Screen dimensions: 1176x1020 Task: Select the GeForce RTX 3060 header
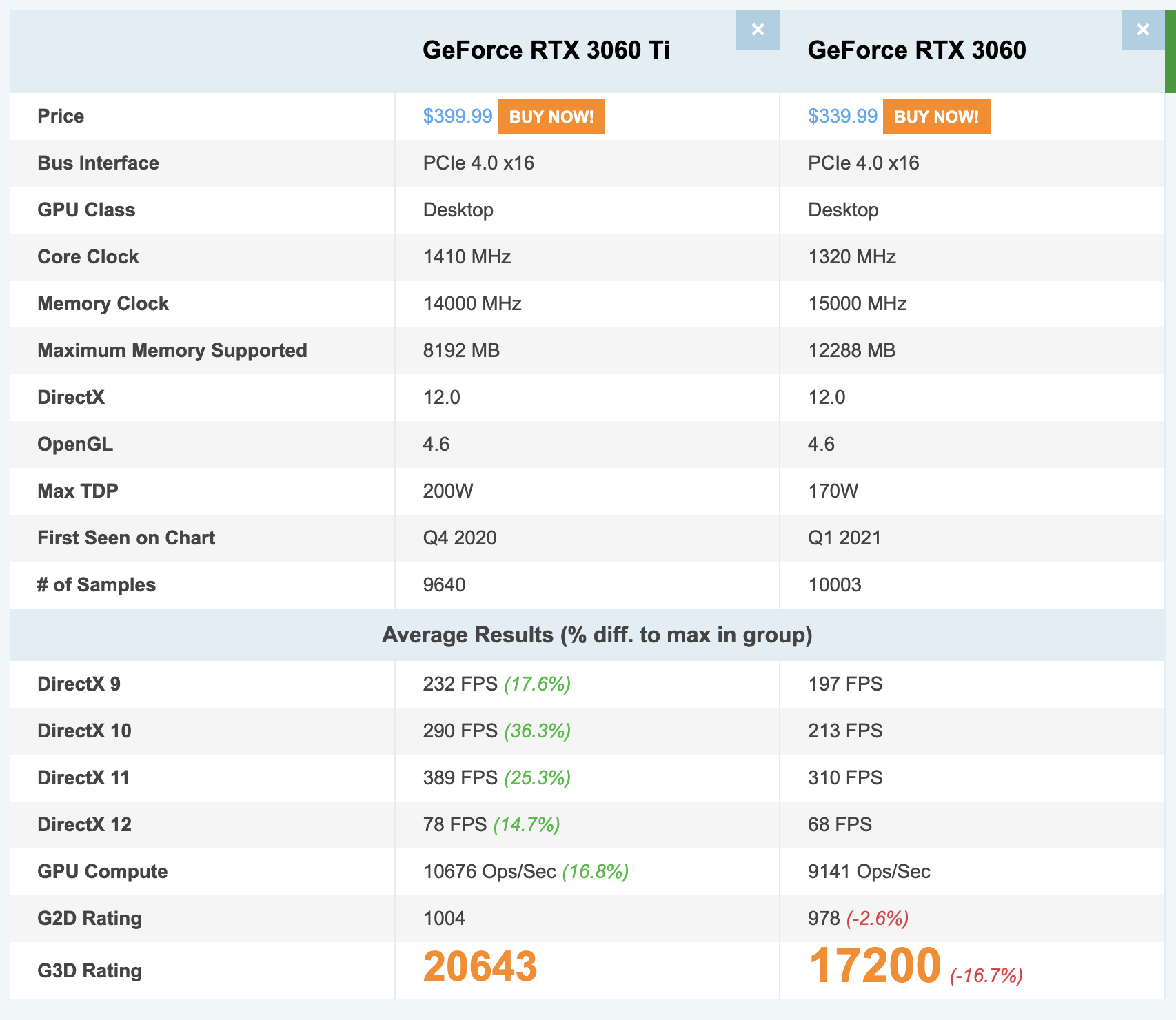click(917, 50)
